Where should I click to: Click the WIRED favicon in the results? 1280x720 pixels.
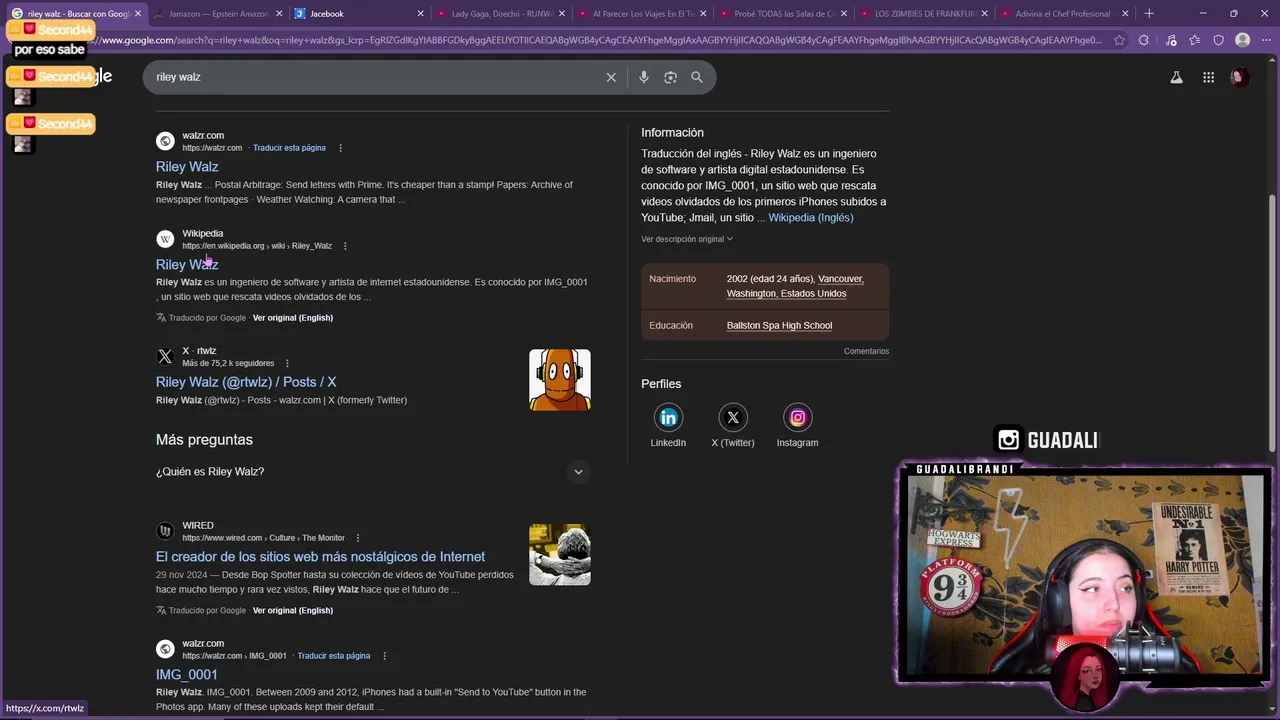[165, 531]
